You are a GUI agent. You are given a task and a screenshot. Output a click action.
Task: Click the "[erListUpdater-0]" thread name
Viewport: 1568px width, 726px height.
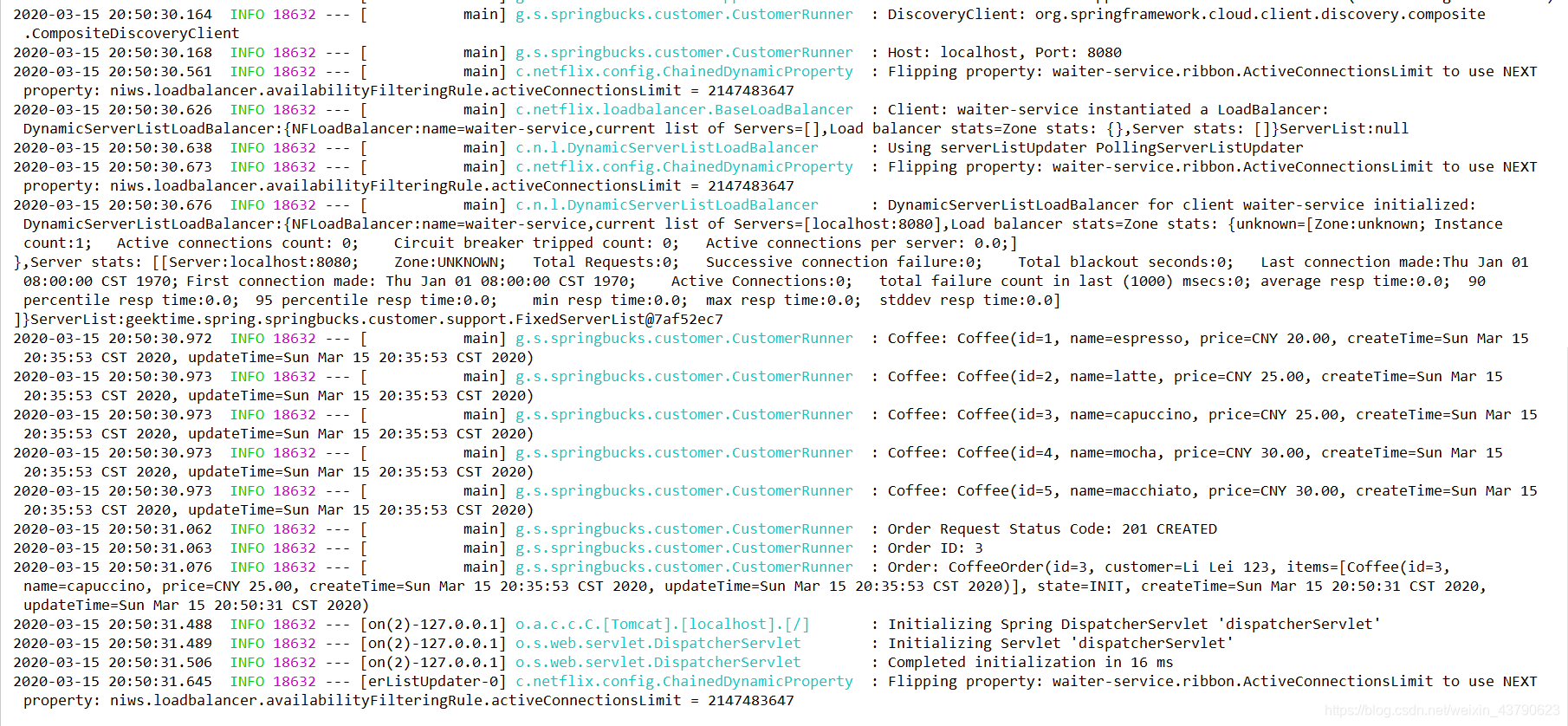433,682
